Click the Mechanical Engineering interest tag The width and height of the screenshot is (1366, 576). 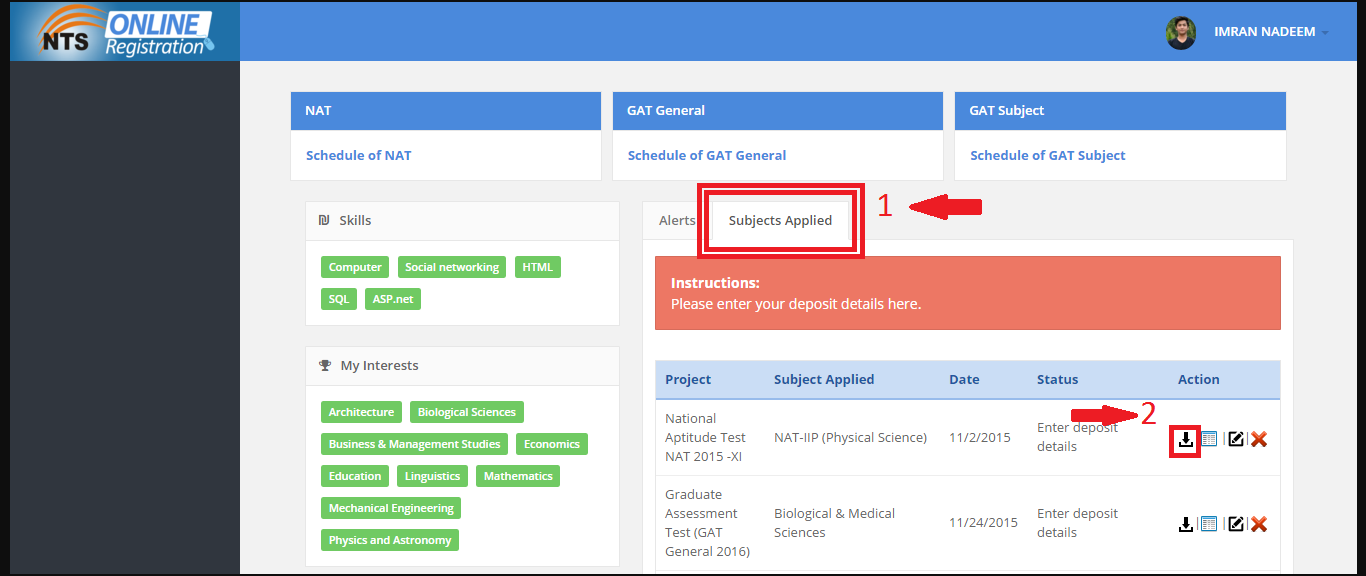390,507
